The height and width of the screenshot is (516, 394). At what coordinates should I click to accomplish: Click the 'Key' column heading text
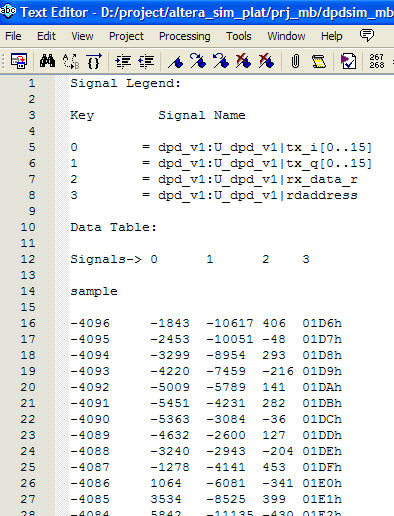pyautogui.click(x=82, y=115)
